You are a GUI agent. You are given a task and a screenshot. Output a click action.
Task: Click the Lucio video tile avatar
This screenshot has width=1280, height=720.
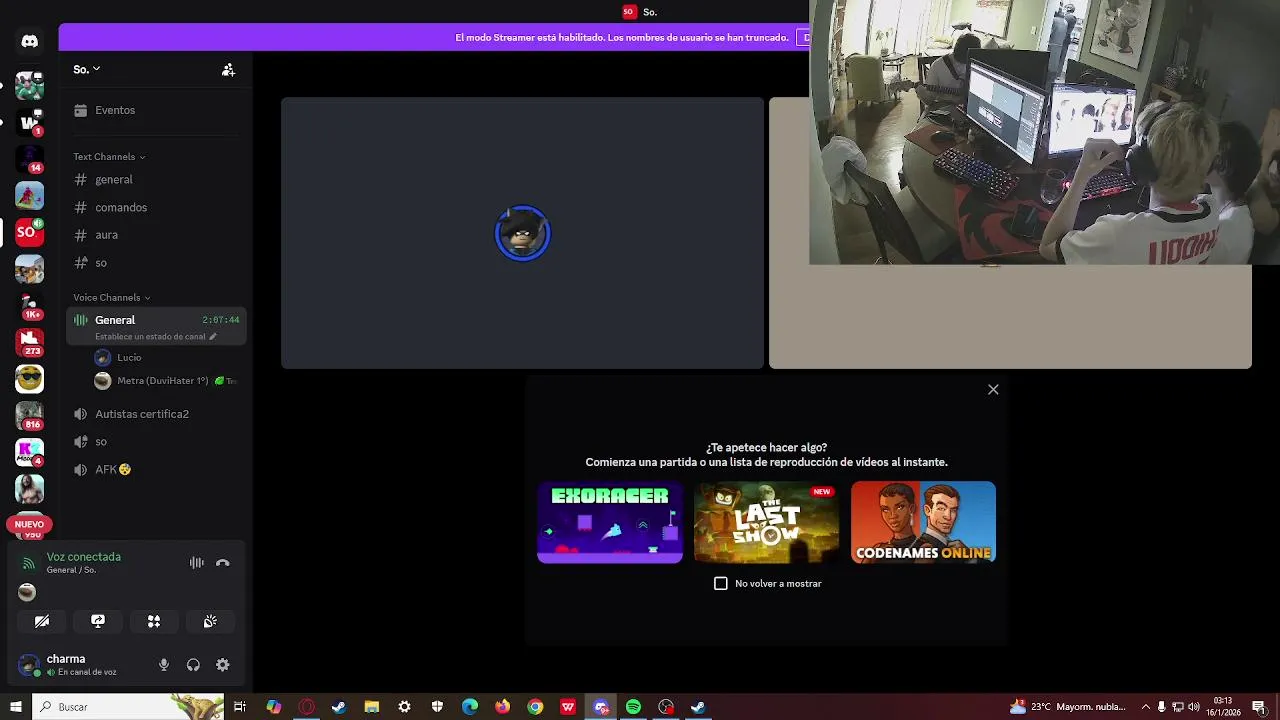pos(522,233)
